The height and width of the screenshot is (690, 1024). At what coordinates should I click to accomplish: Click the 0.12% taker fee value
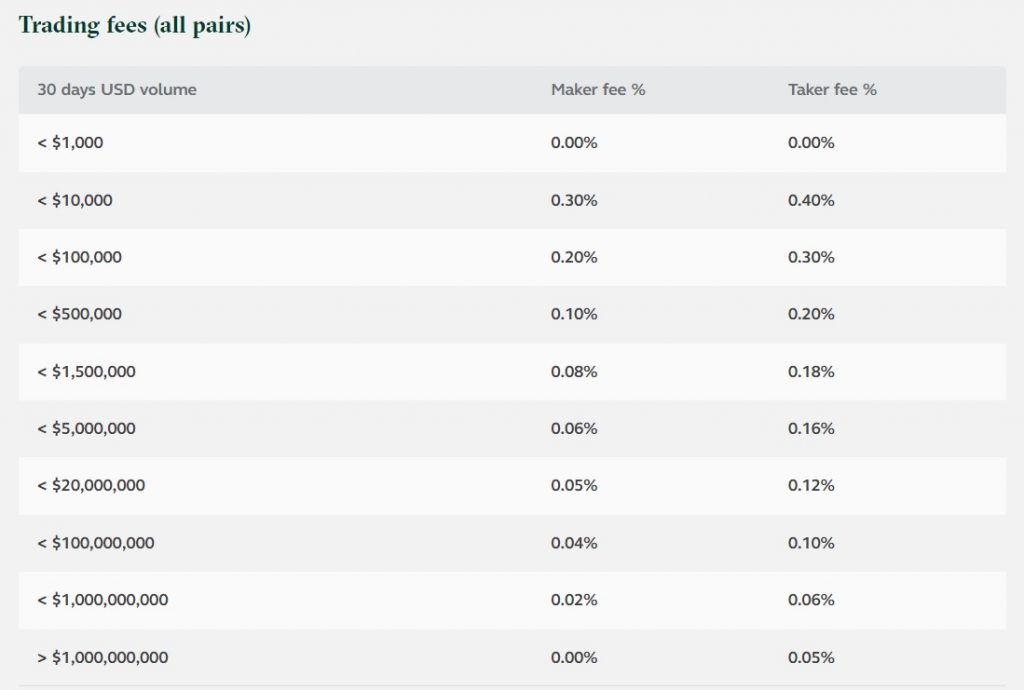pos(811,486)
